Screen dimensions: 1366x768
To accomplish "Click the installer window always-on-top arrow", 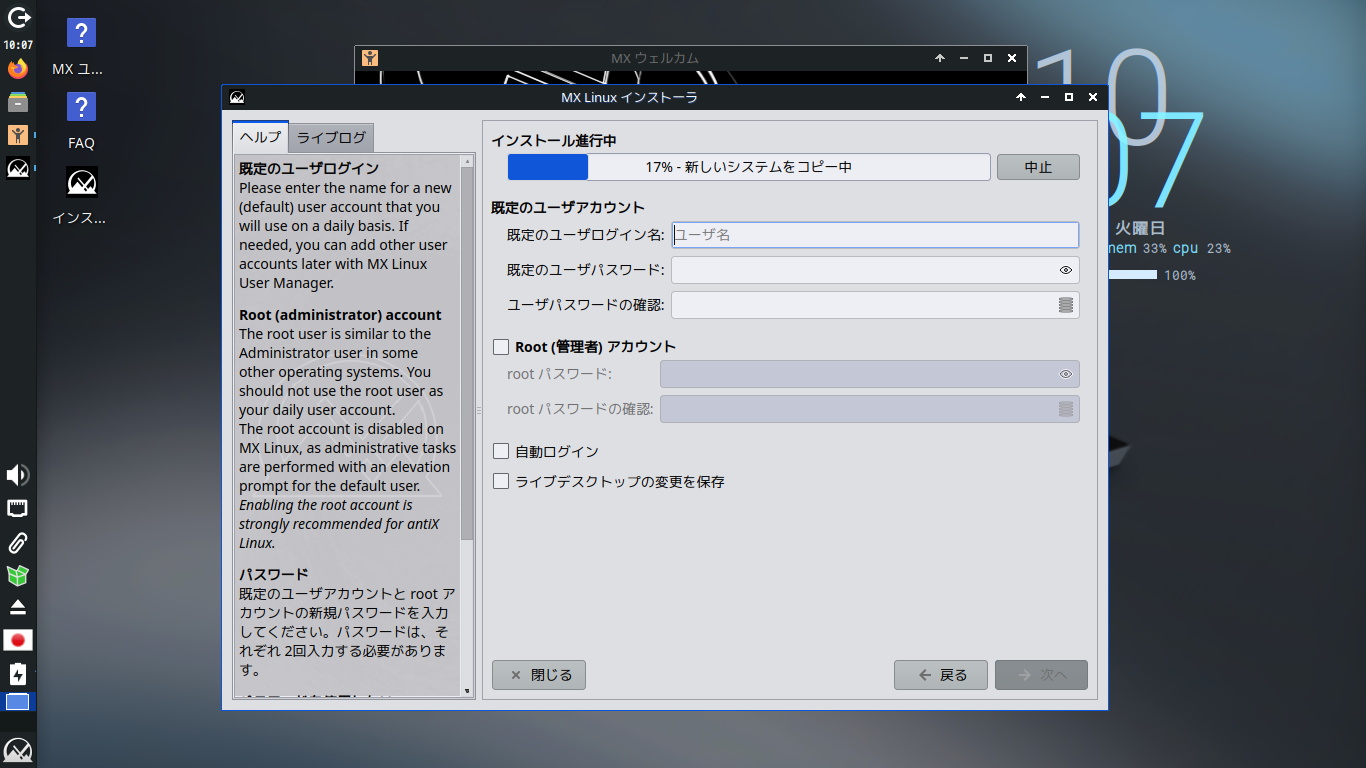I will pos(1021,97).
